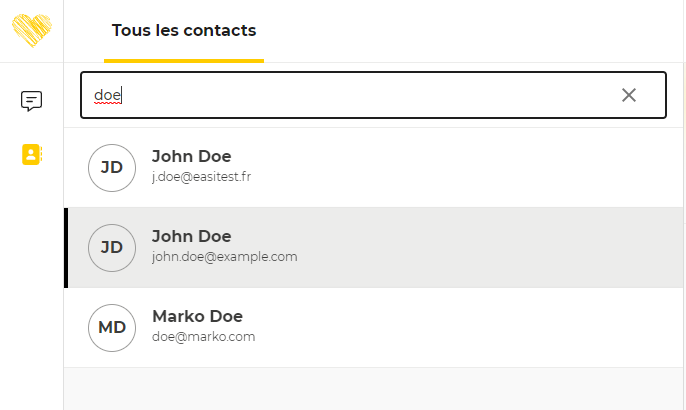Click JD avatar for john.doe@example.com

click(x=112, y=248)
